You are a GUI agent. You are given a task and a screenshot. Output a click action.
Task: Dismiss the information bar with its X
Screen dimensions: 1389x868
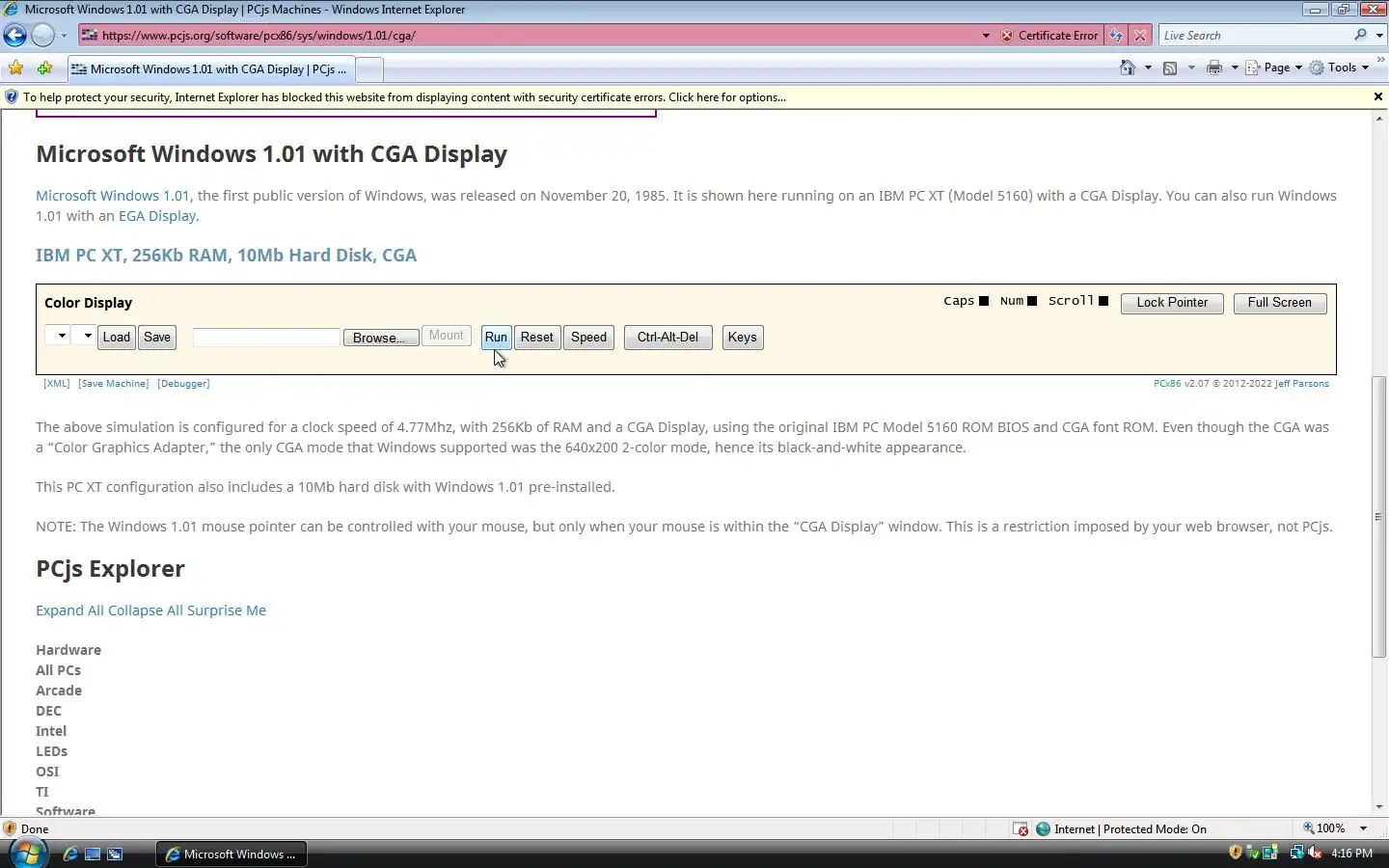coord(1378,96)
